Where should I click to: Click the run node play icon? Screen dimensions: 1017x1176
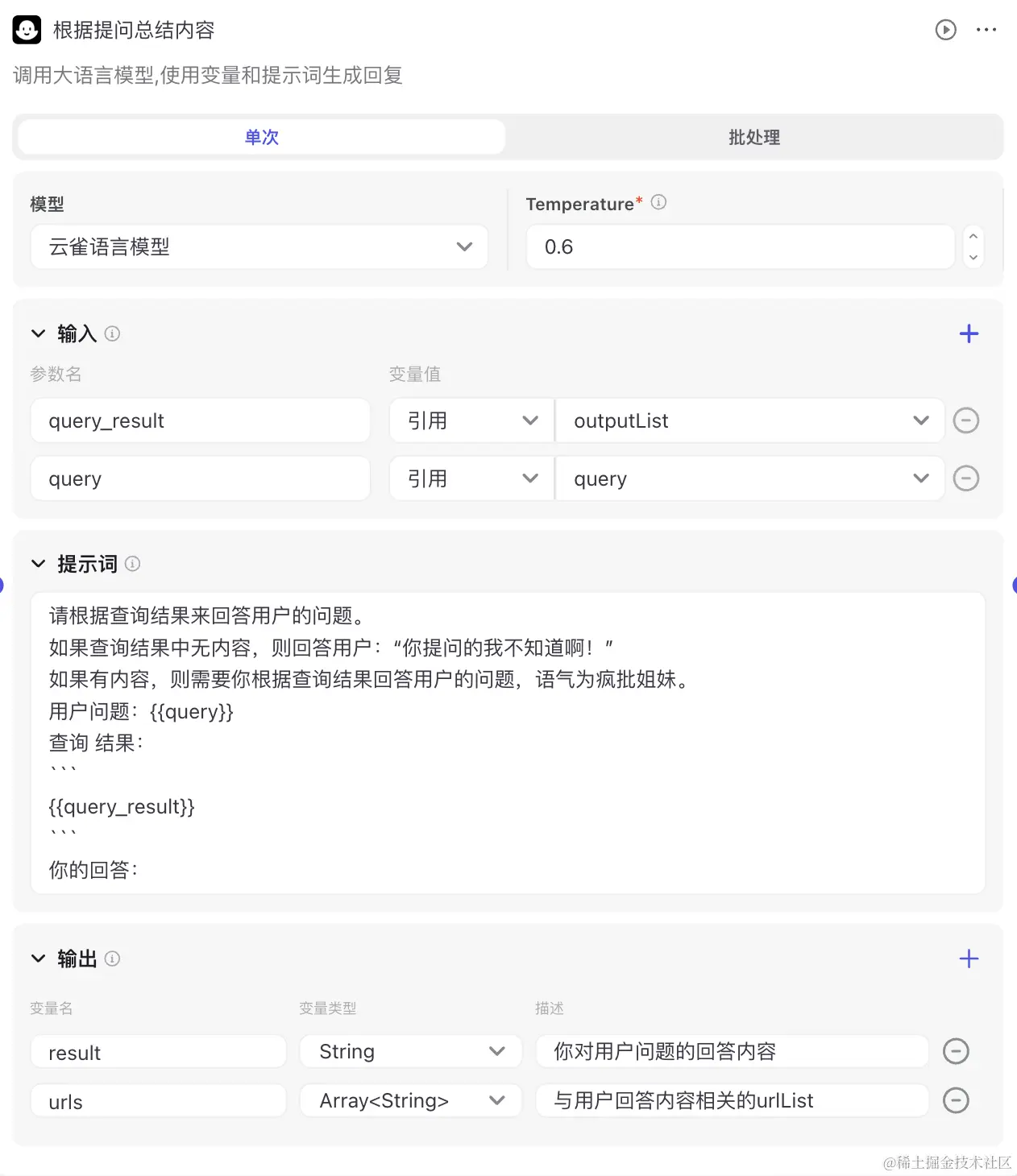(x=945, y=31)
